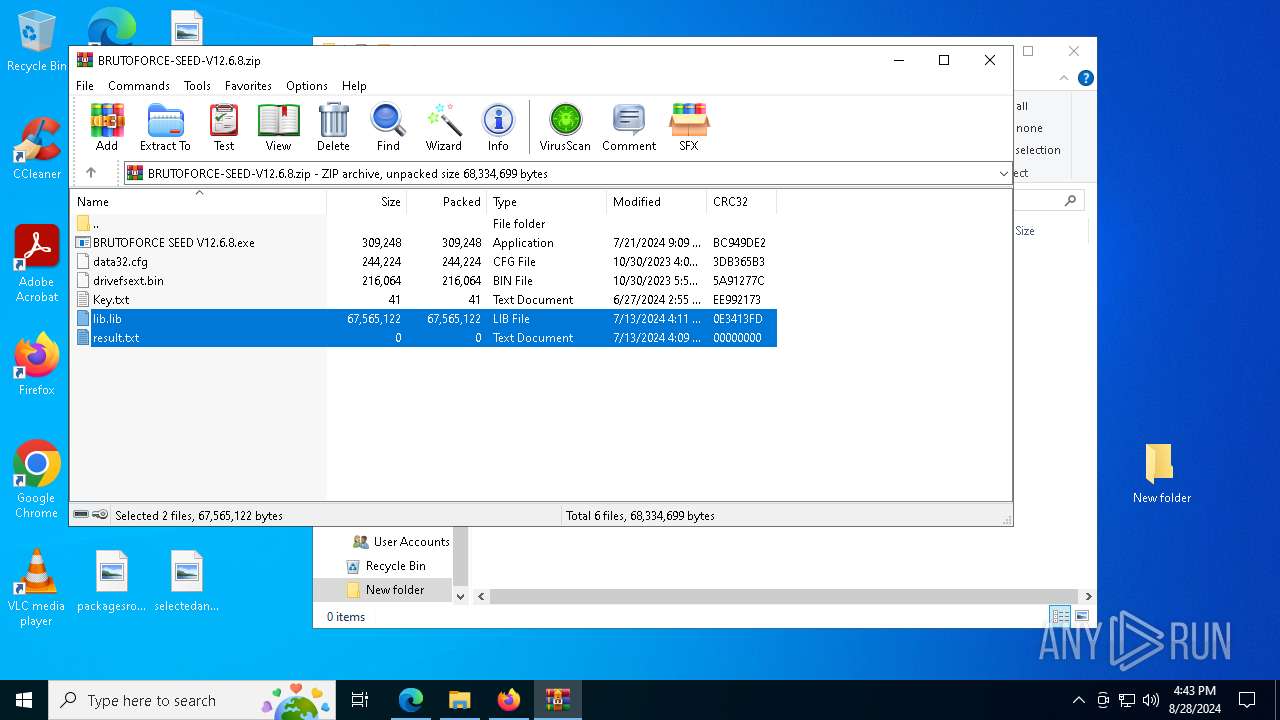Click the Add toolbar icon in WinRAR

coord(107,127)
